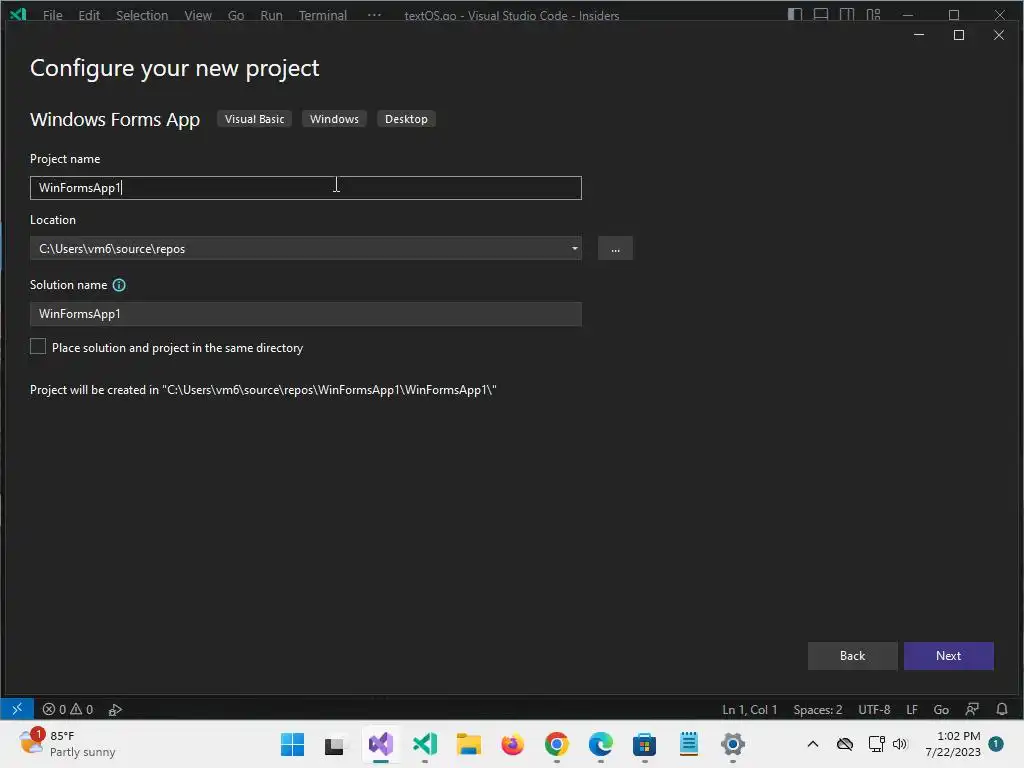
Task: Open Google Chrome from taskbar
Action: [x=556, y=744]
